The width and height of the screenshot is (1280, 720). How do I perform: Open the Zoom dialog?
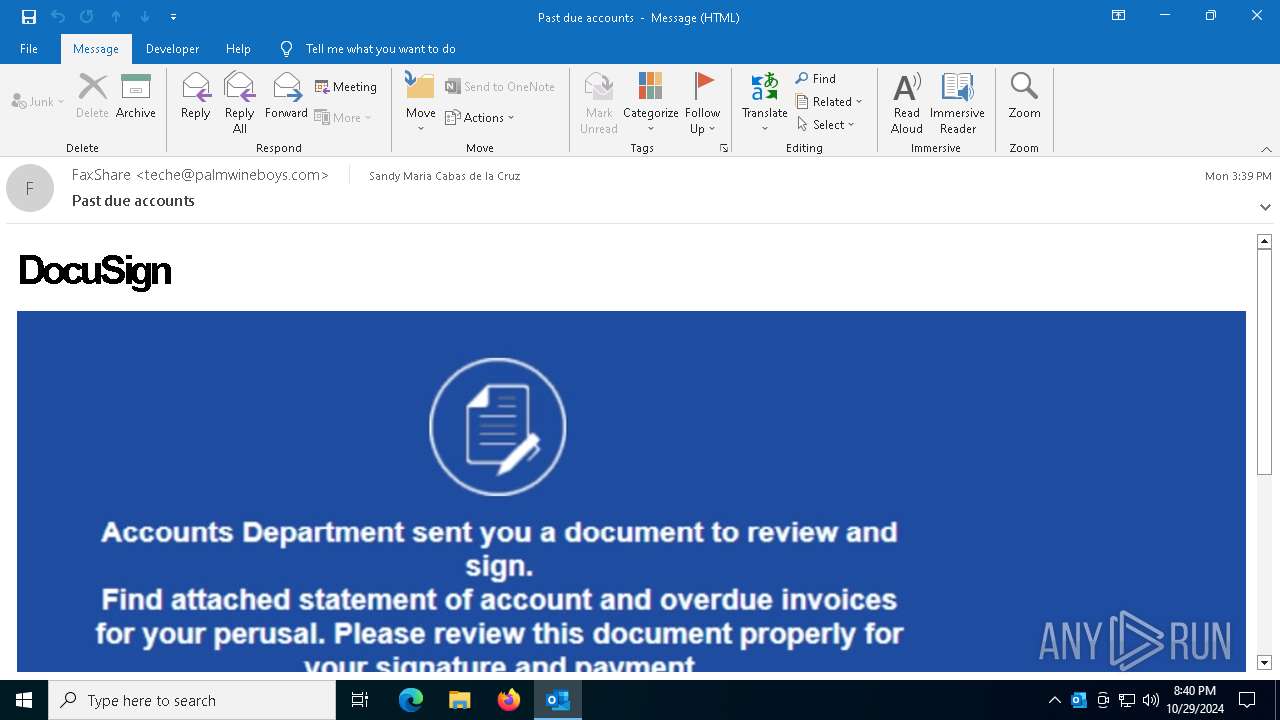(x=1025, y=96)
